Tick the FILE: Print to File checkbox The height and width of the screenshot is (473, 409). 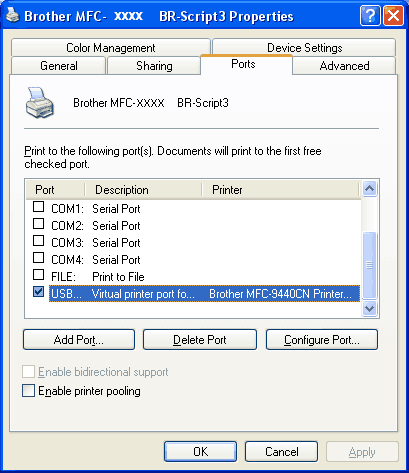pyautogui.click(x=39, y=275)
